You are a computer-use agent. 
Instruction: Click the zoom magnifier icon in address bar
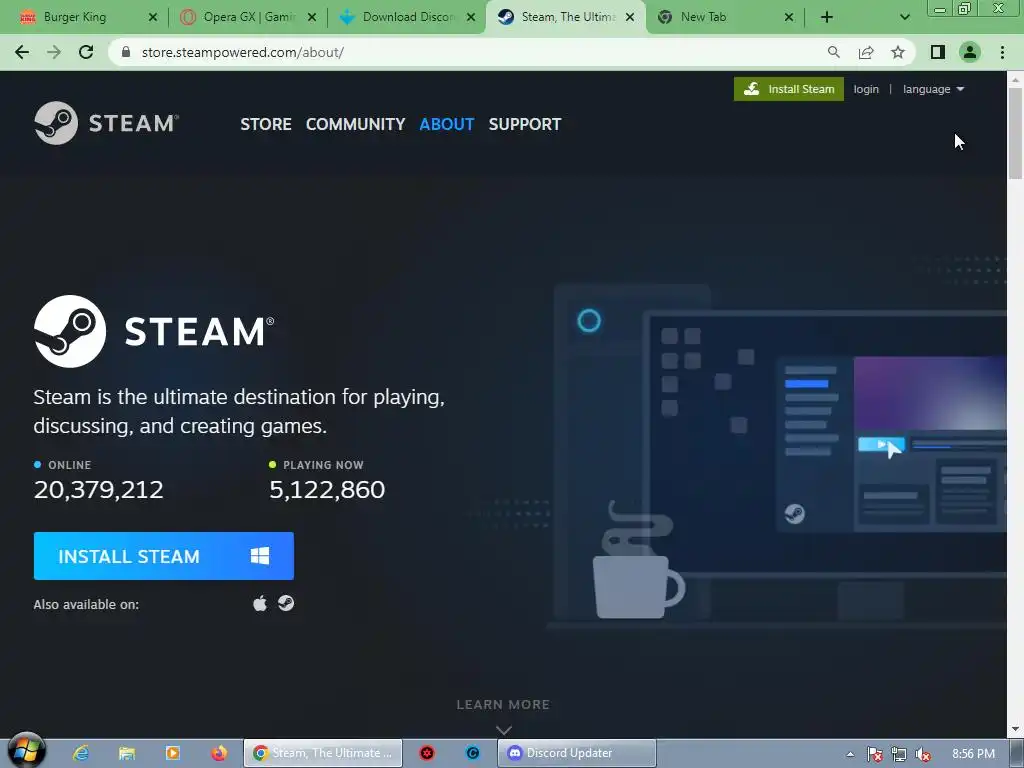(x=833, y=52)
